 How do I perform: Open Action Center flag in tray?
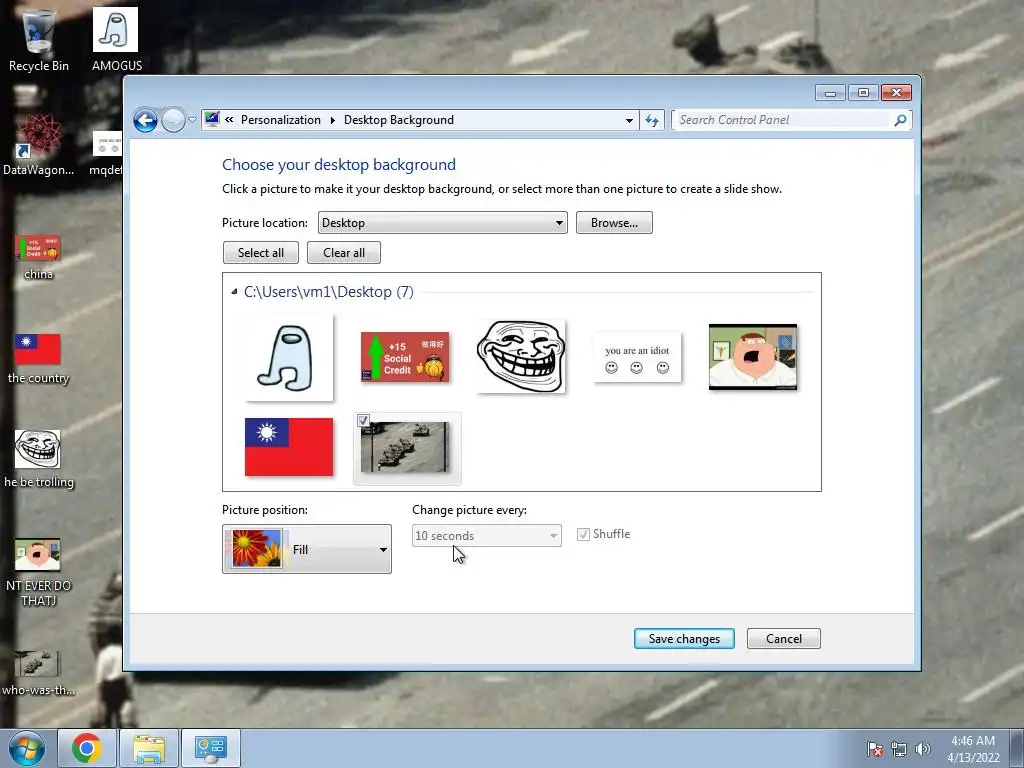[875, 749]
